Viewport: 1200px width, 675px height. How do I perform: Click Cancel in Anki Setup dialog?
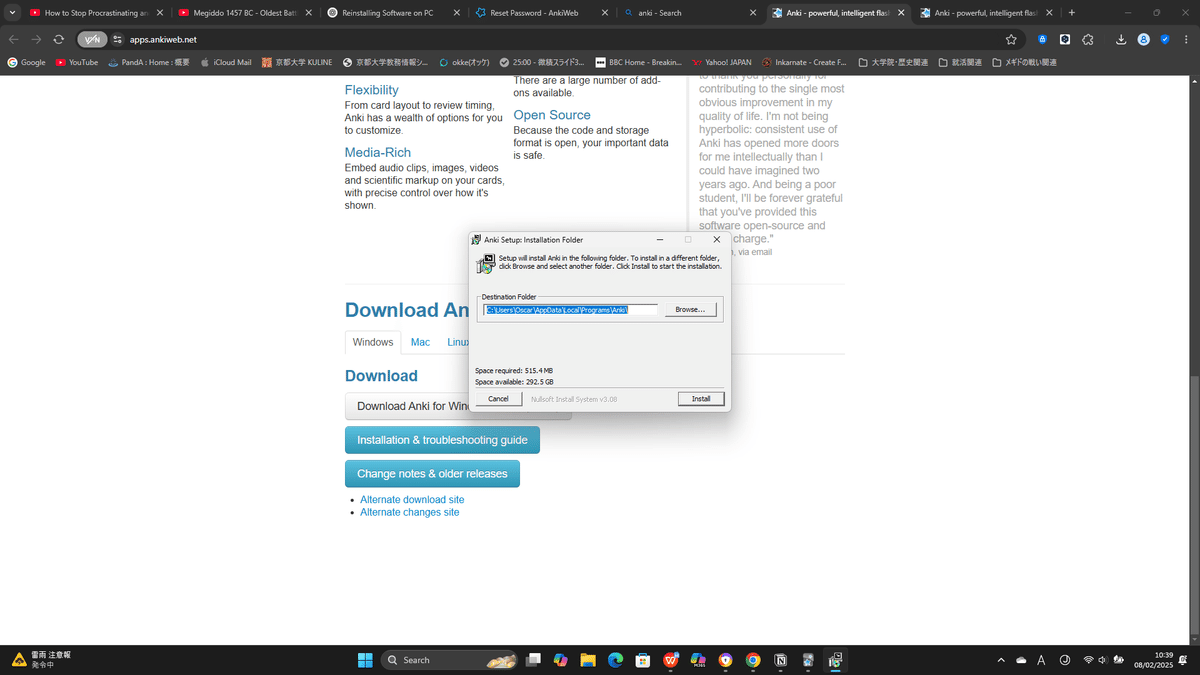498,399
